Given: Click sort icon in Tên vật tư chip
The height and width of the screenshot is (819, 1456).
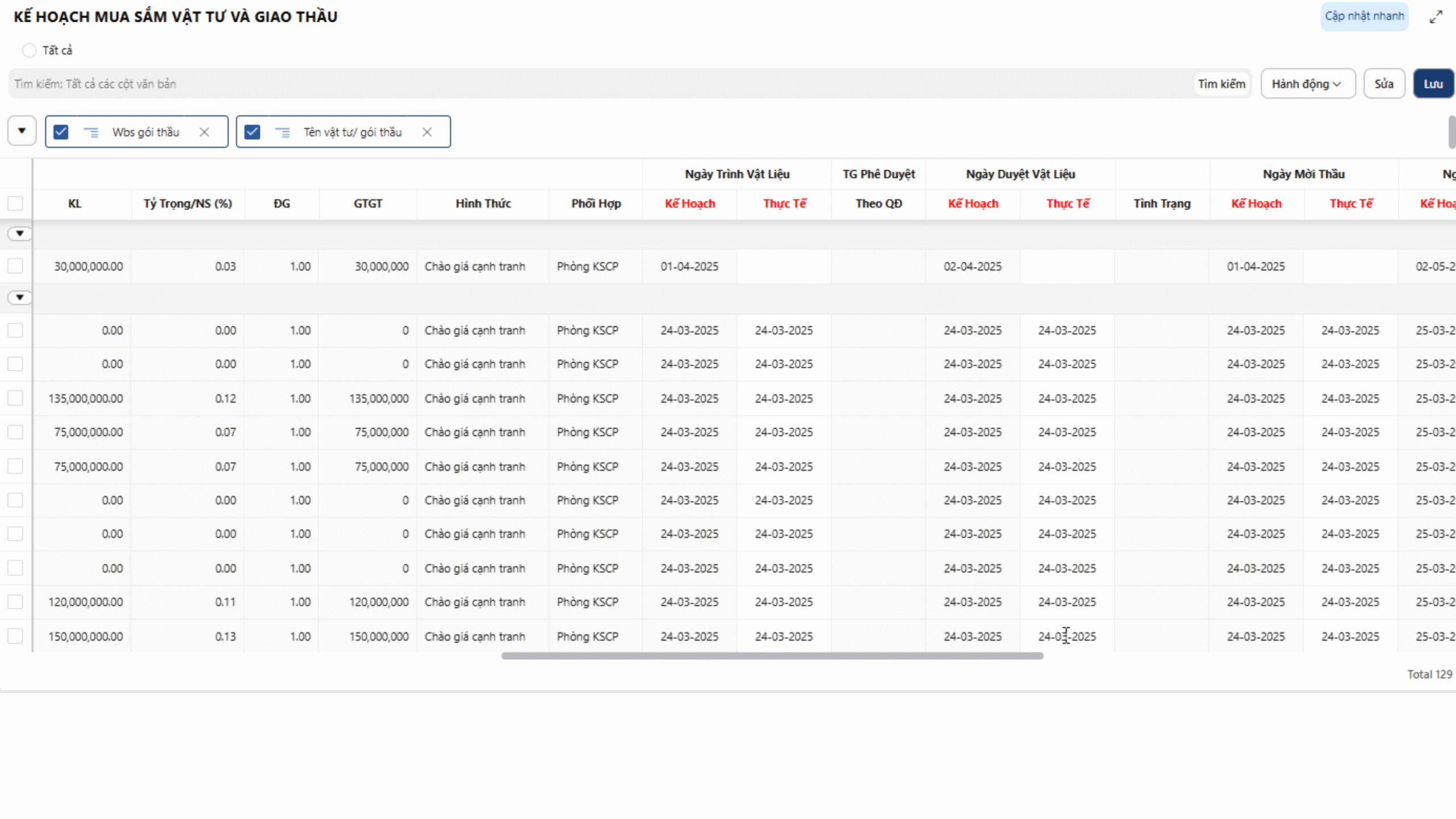Looking at the screenshot, I should pyautogui.click(x=282, y=132).
